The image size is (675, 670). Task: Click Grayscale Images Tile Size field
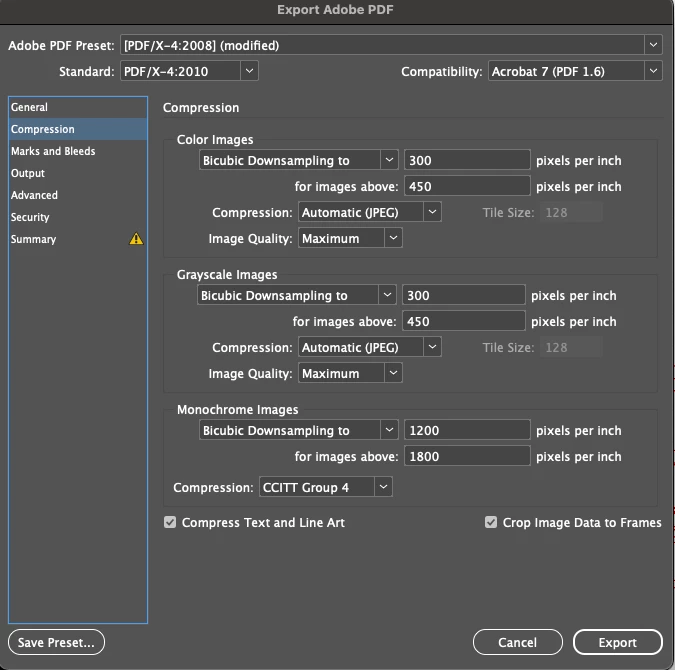click(x=571, y=347)
